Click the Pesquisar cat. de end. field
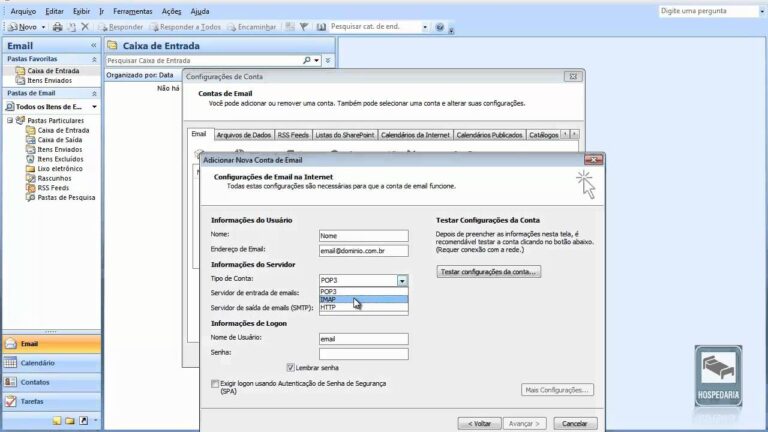This screenshot has height=432, width=768. click(x=375, y=26)
